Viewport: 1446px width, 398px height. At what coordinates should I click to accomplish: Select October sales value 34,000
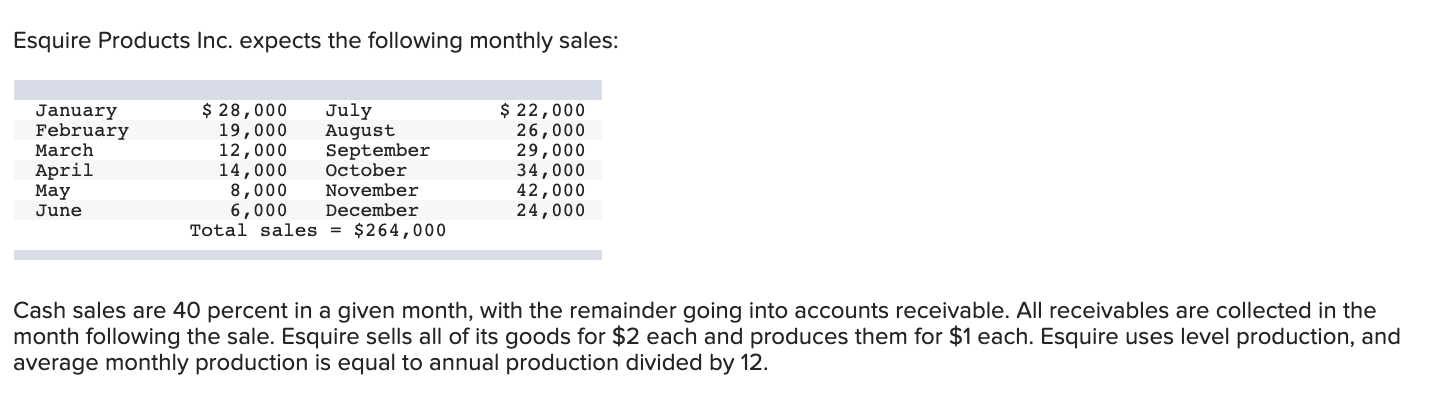coord(551,170)
